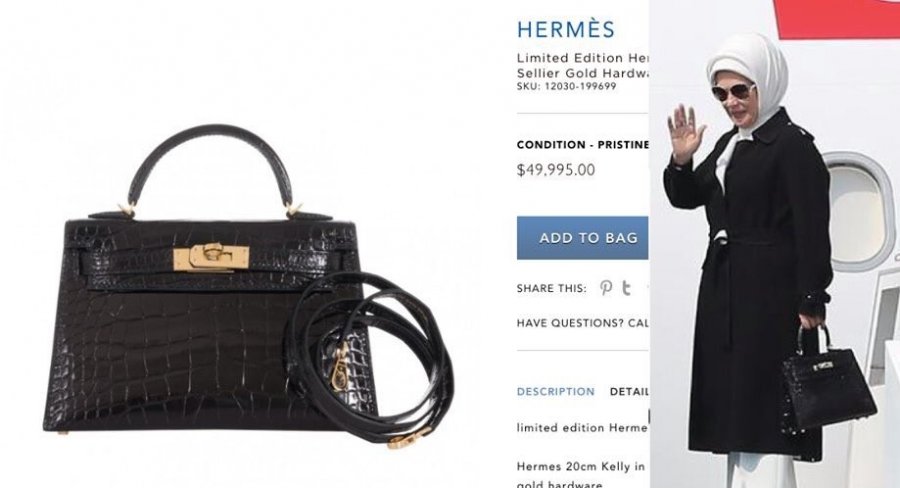Screen dimensions: 900x488
Task: Click the SHARE THIS label
Action: tap(551, 288)
